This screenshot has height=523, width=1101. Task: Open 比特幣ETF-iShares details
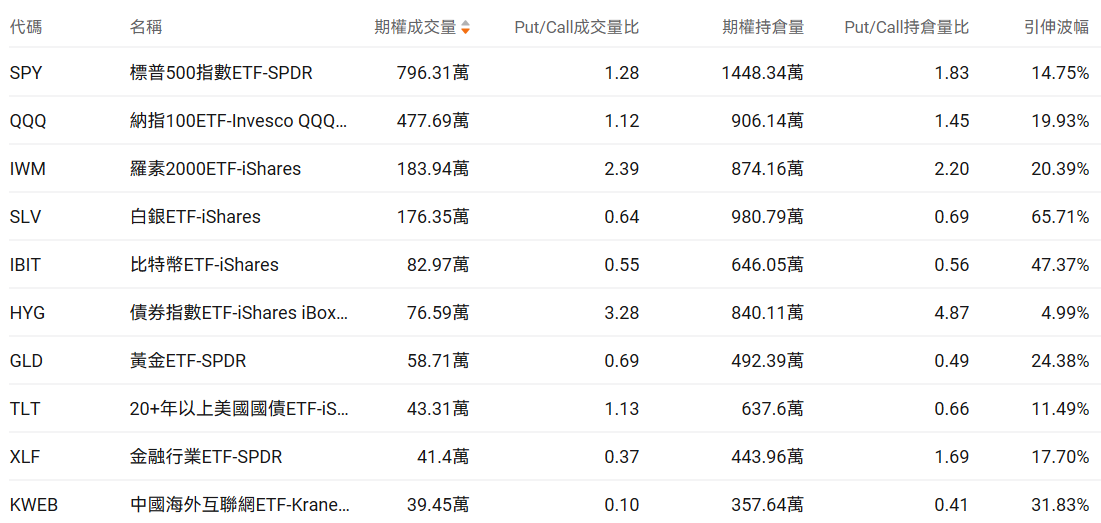tap(204, 265)
